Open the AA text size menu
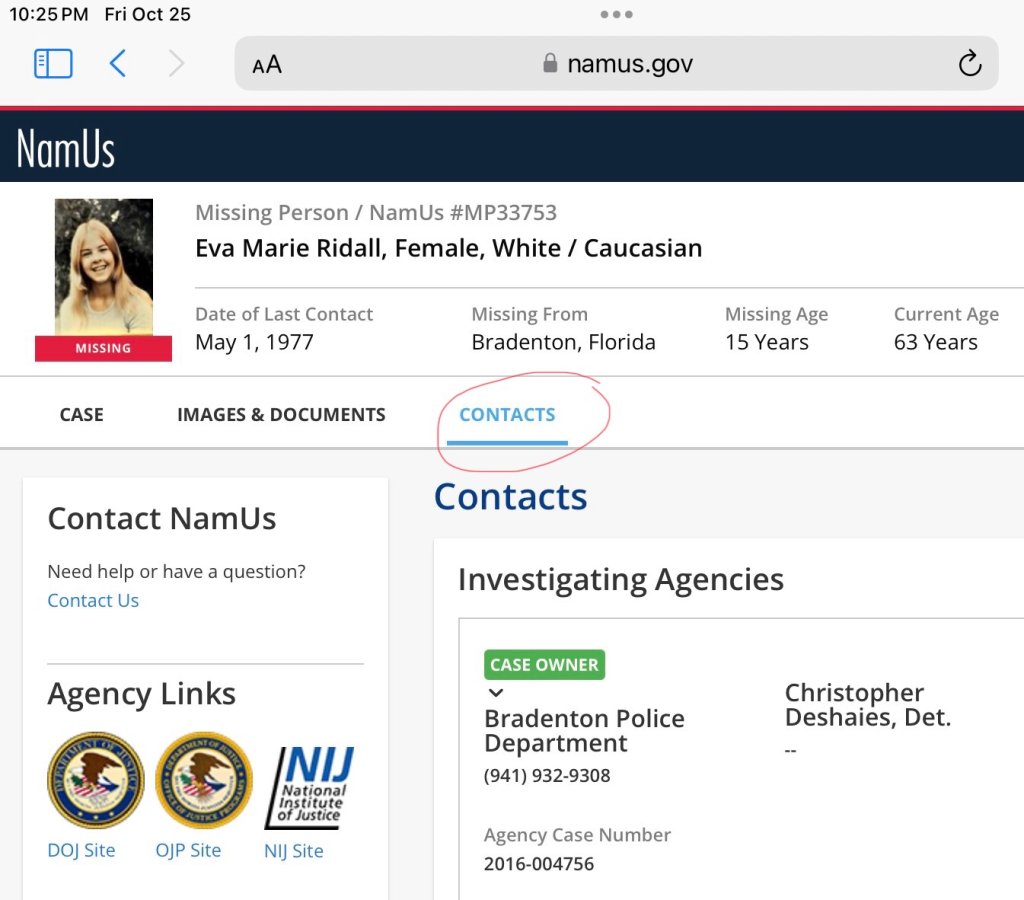The image size is (1024, 900). coord(267,65)
